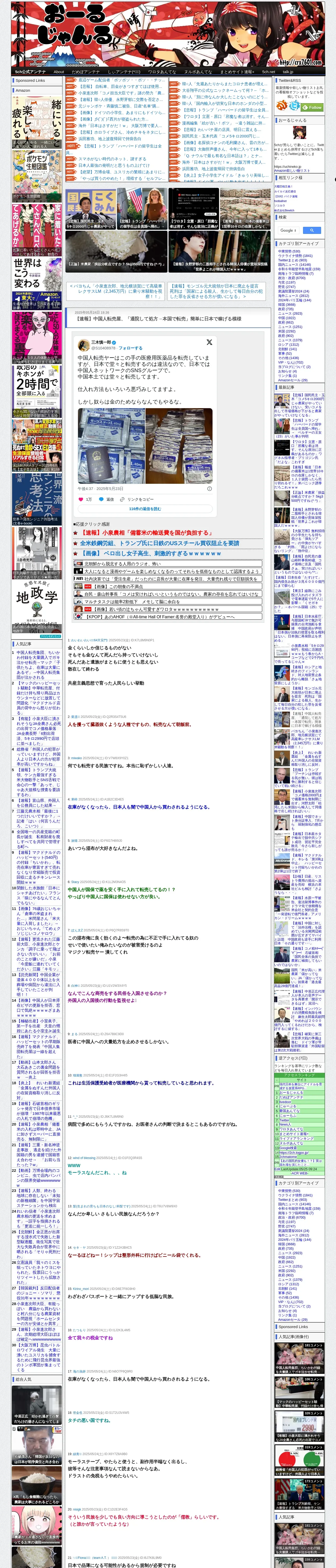Open the talk.jp nav item
The height and width of the screenshot is (1568, 336).
(288, 72)
